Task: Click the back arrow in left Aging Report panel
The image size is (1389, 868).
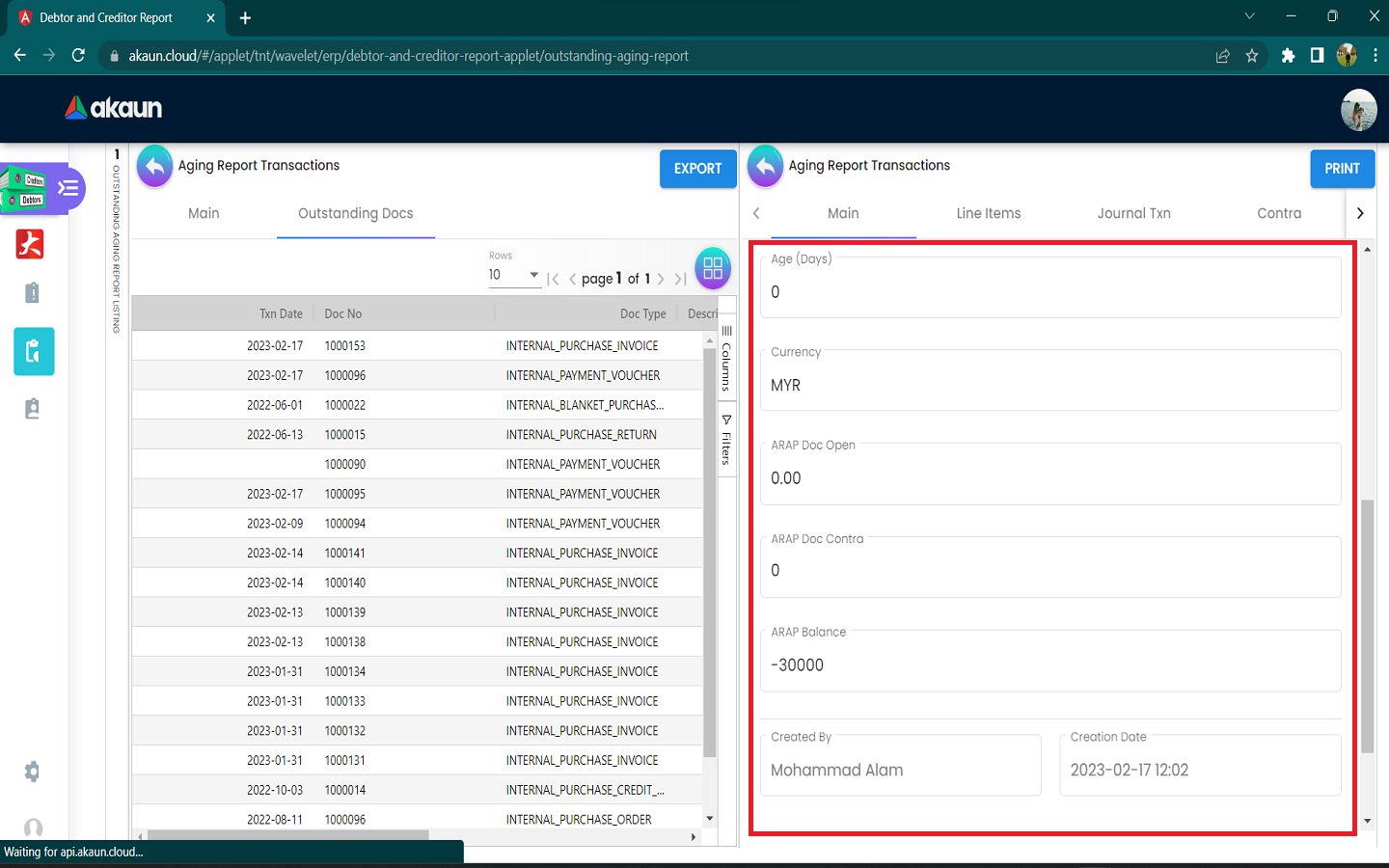Action: coord(154,167)
